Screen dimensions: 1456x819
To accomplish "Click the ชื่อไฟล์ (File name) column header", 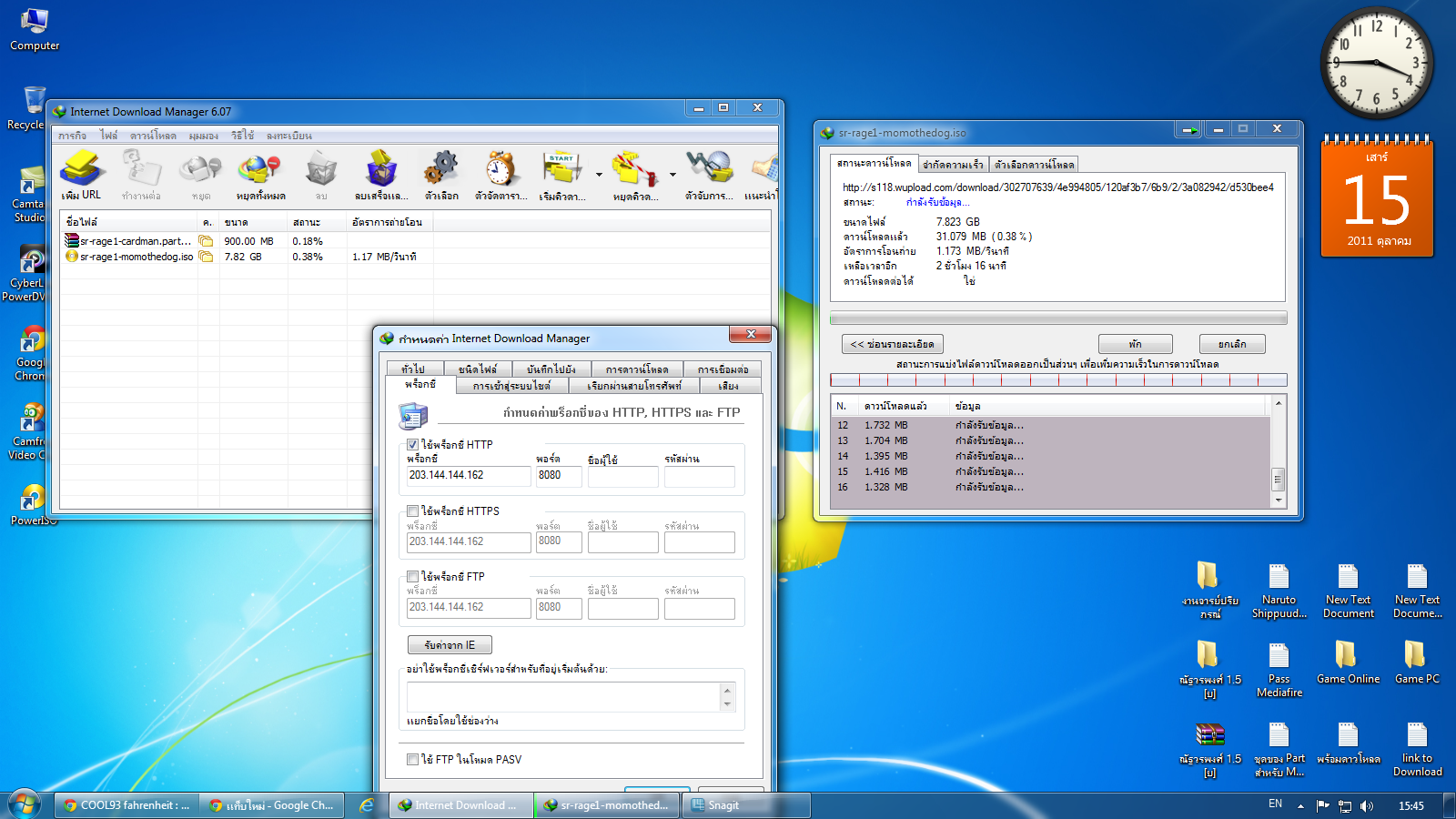I will click(129, 222).
